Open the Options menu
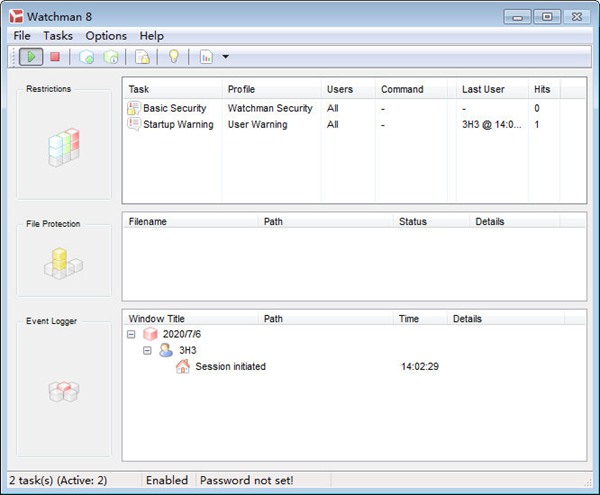 pyautogui.click(x=106, y=36)
